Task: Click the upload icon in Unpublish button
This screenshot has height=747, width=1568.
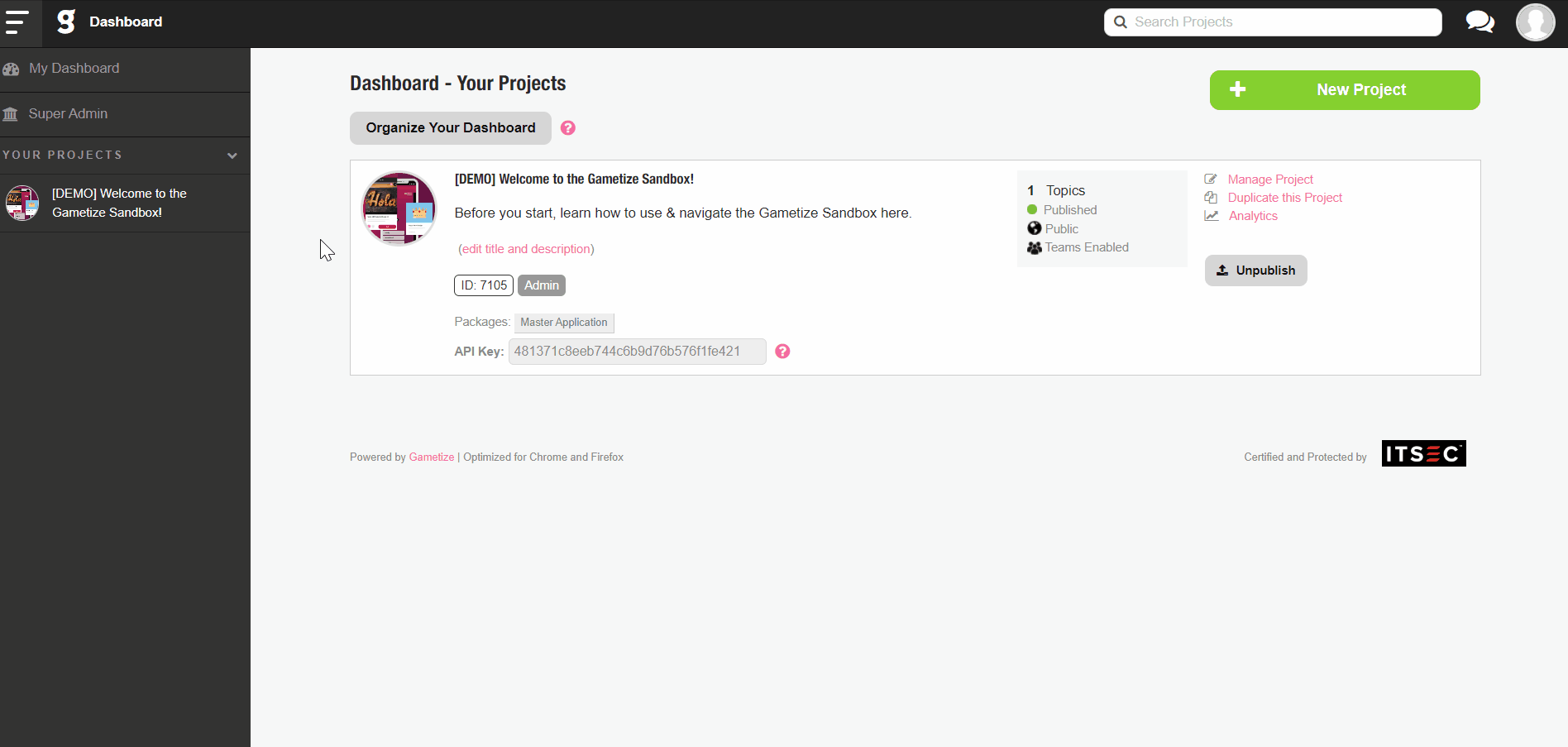Action: coord(1222,271)
